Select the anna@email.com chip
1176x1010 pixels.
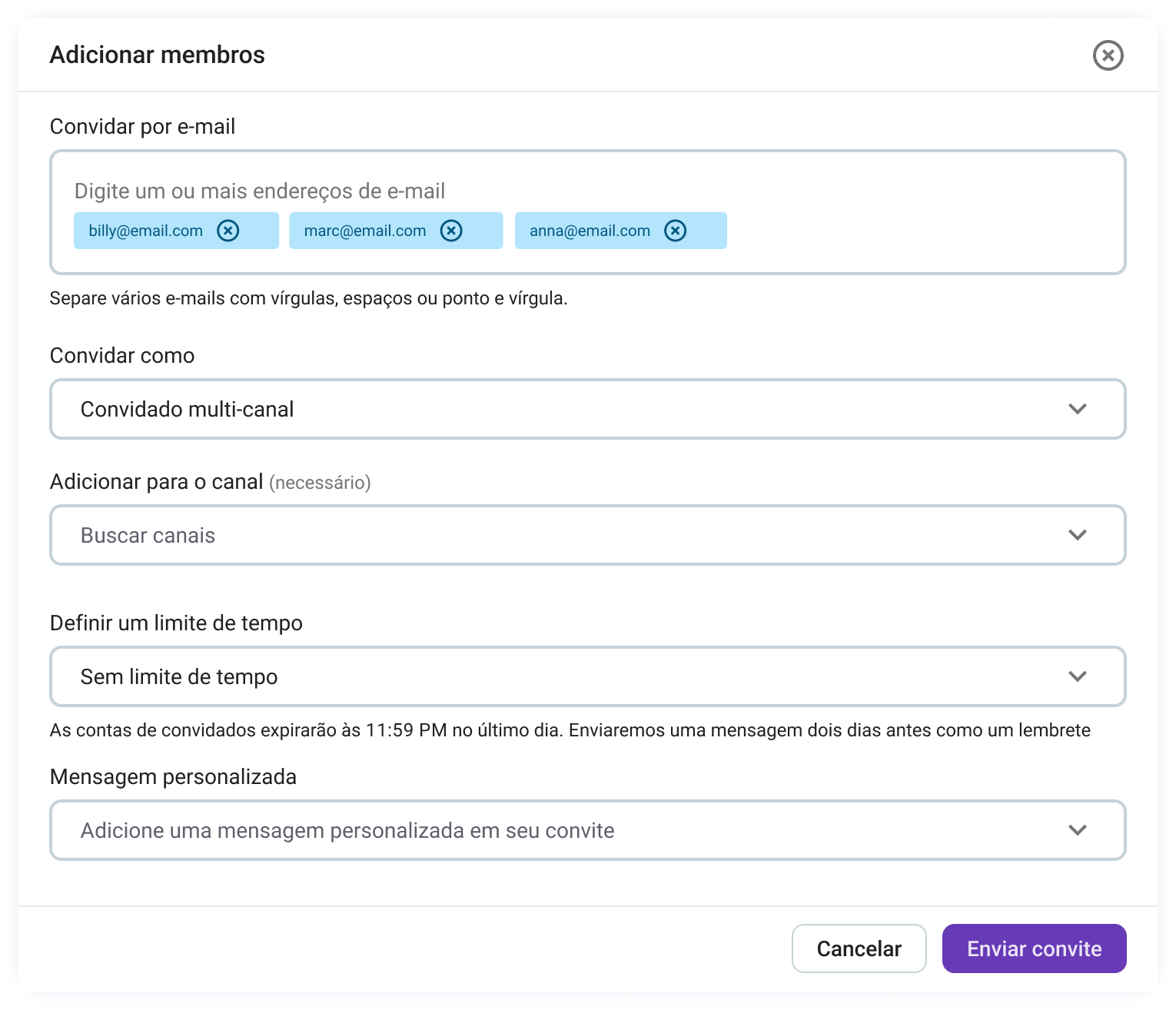(590, 231)
